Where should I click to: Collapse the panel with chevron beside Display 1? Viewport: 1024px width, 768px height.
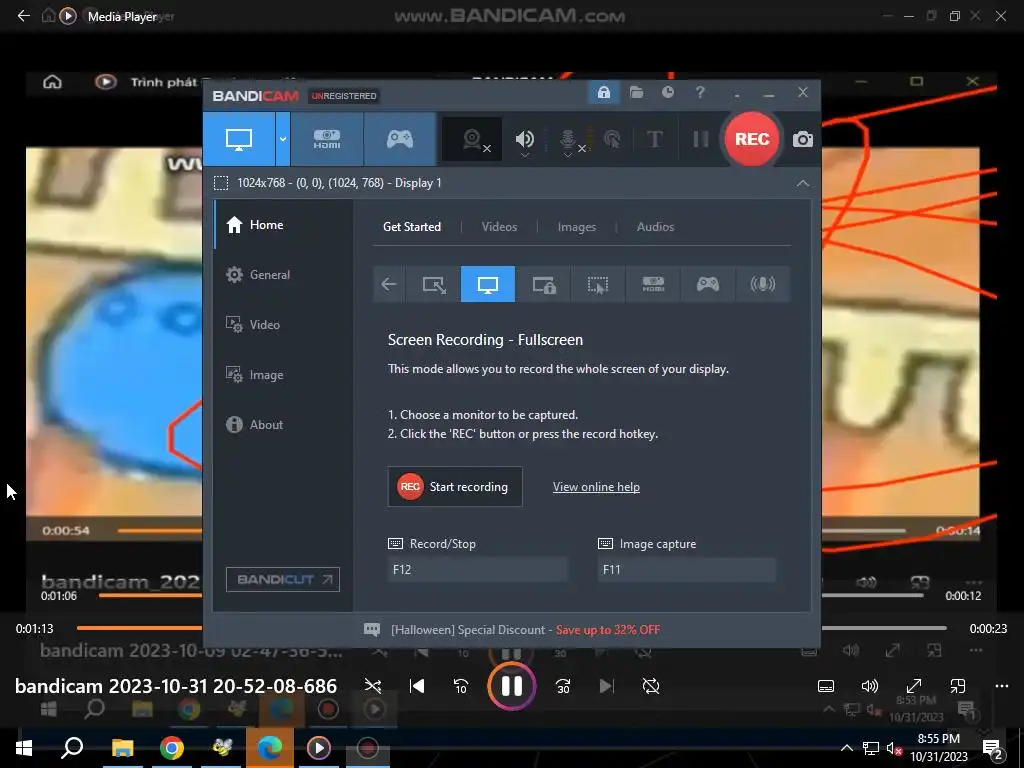pos(803,184)
